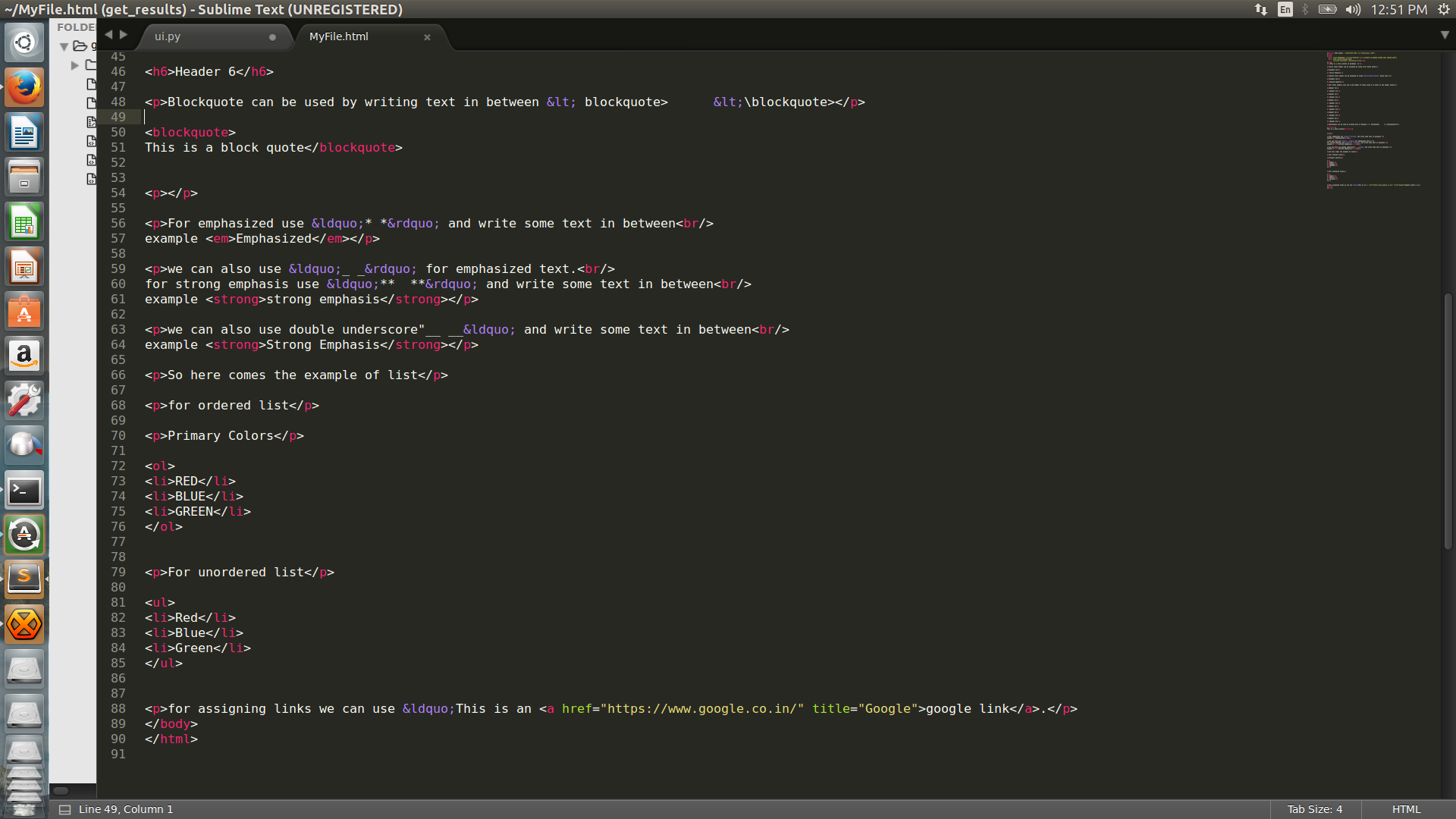
Task: Click the 'Primary Colors' paragraph text
Action: [221, 436]
